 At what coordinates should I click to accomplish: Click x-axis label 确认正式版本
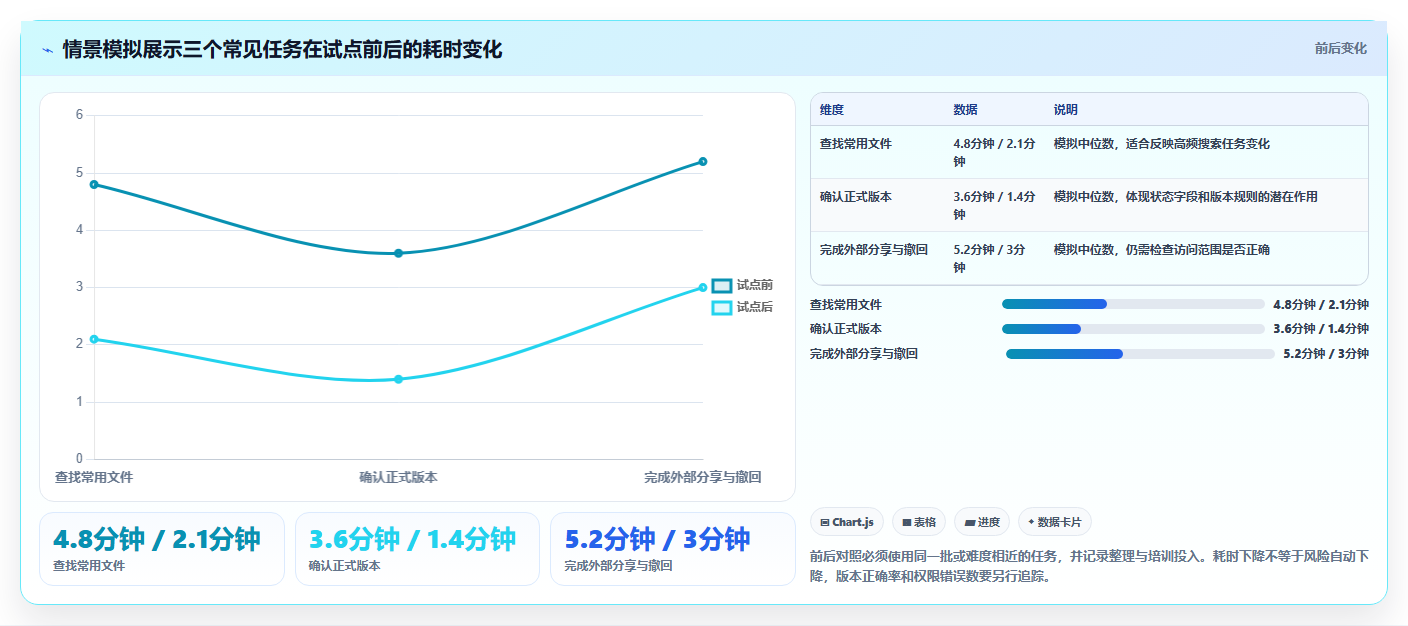point(398,477)
